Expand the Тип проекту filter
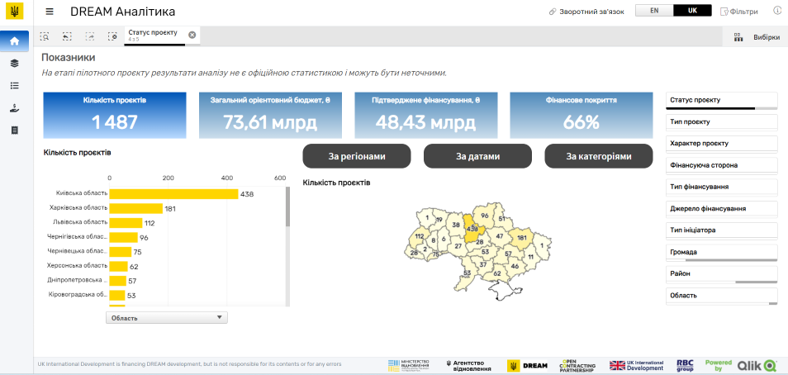788x375 pixels. click(721, 122)
